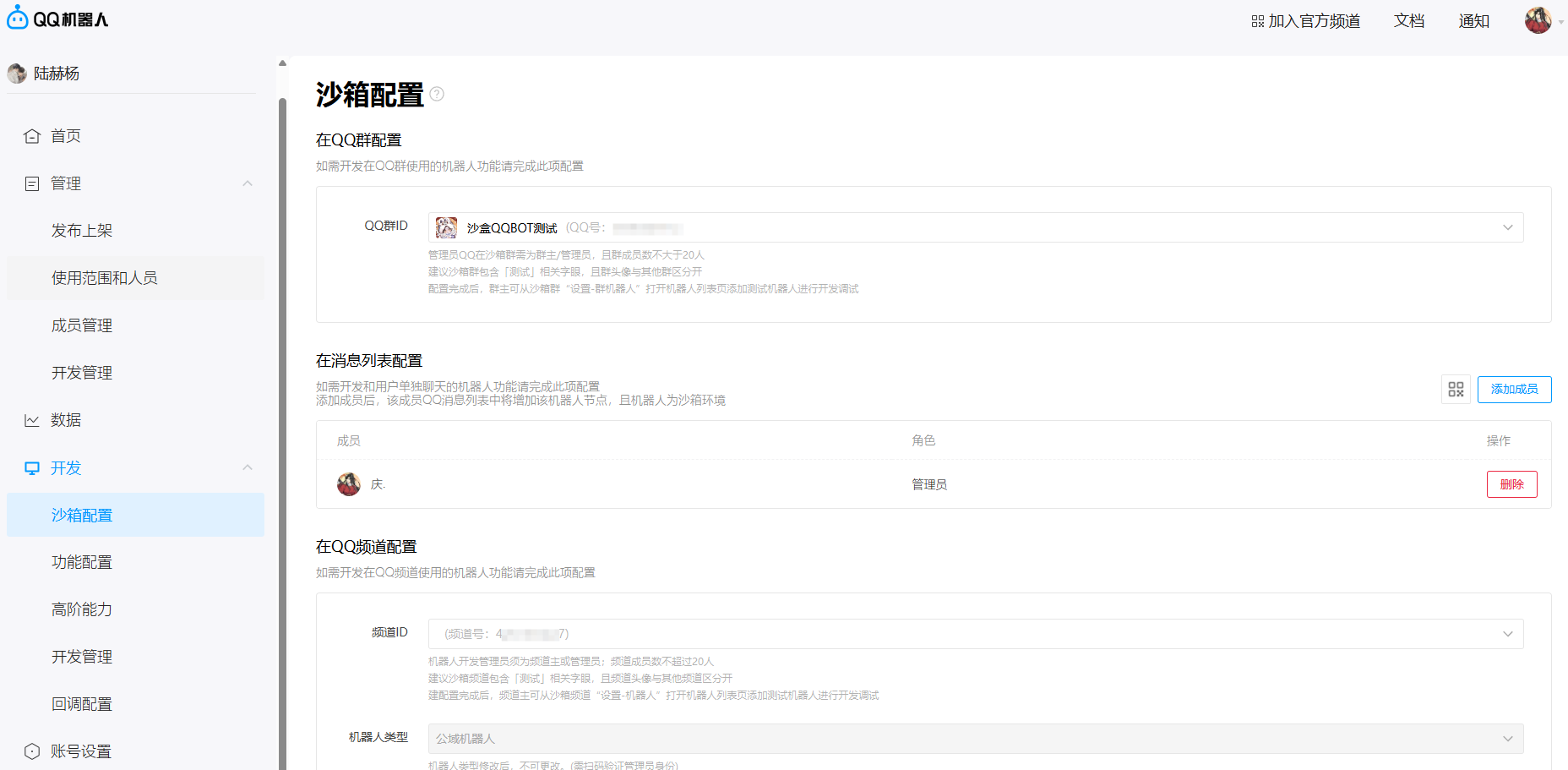Click the 加入官方频道 grid icon
1568x770 pixels.
(x=1257, y=21)
